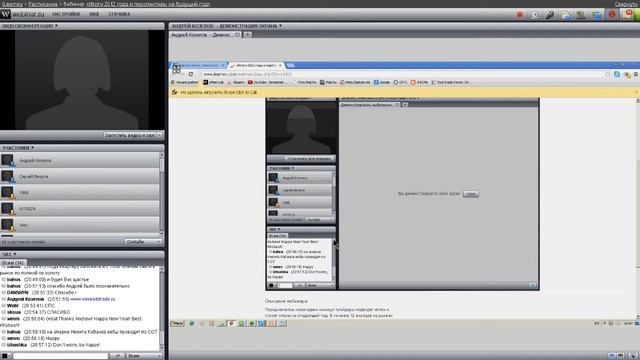
Task: Open the СПРАВКА menu
Action: [119, 14]
